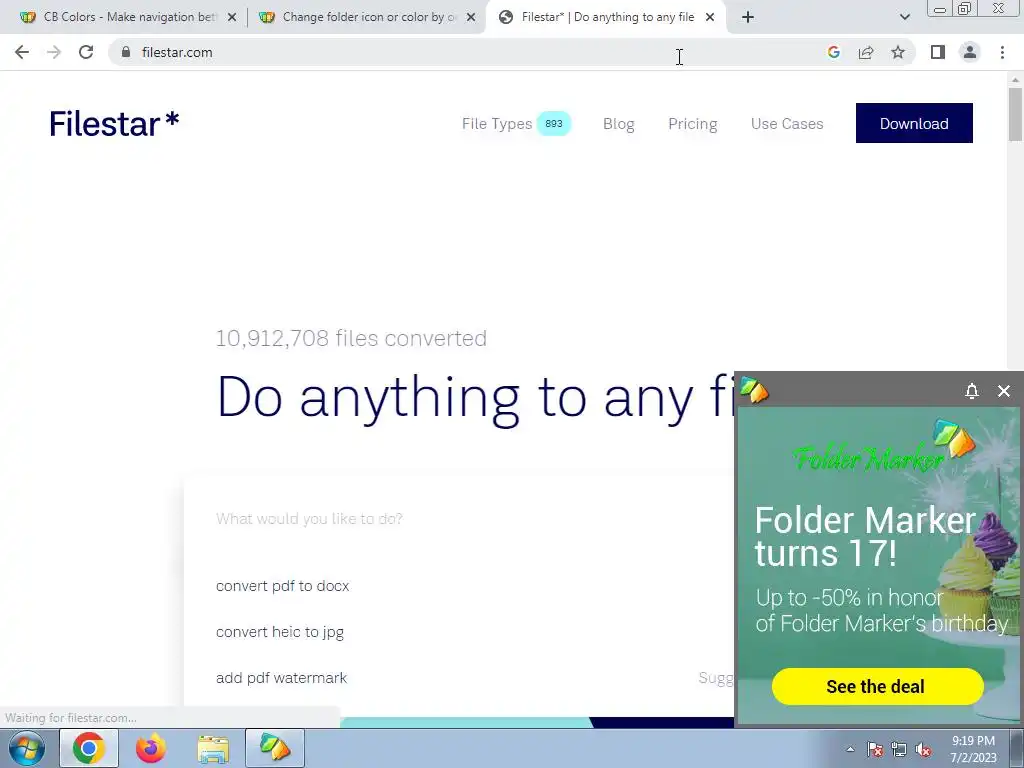Image resolution: width=1024 pixels, height=768 pixels.
Task: Click the Folder Marker popup logo icon
Action: (754, 390)
